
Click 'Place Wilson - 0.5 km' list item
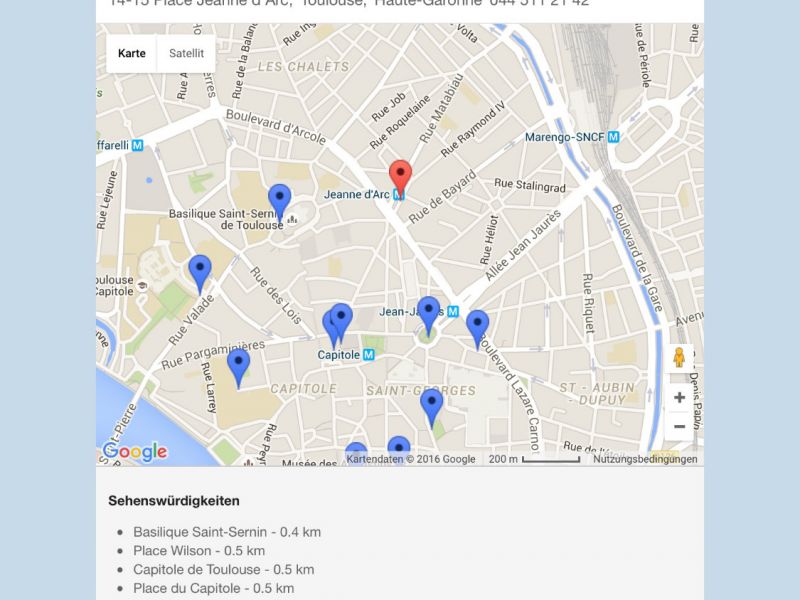coord(199,551)
